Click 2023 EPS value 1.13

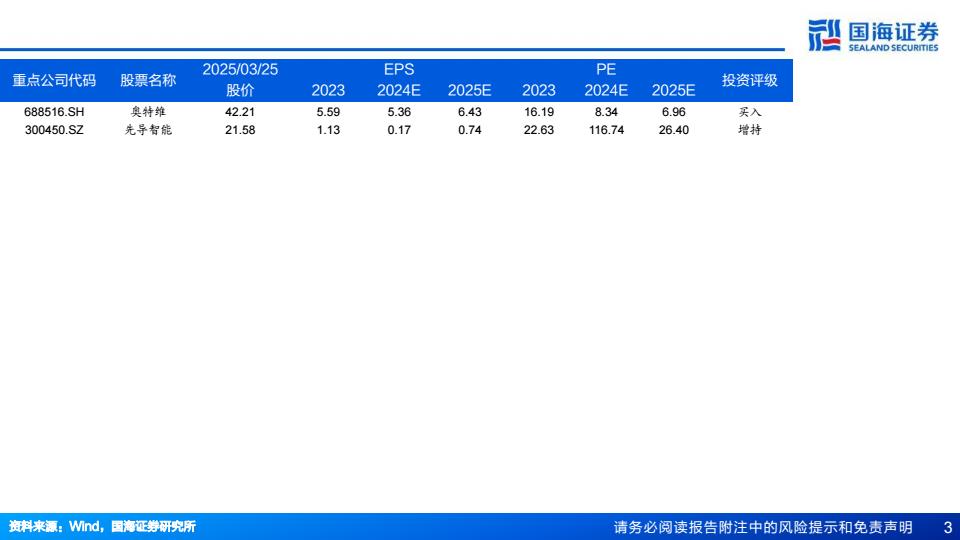click(328, 130)
